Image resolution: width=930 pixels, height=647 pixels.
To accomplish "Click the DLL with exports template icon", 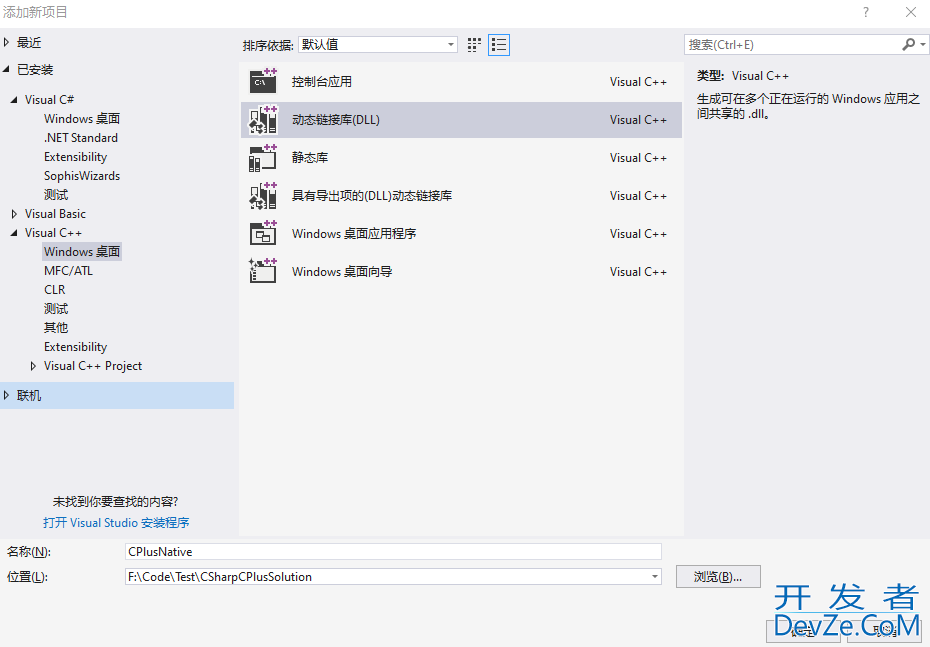I will click(x=263, y=196).
